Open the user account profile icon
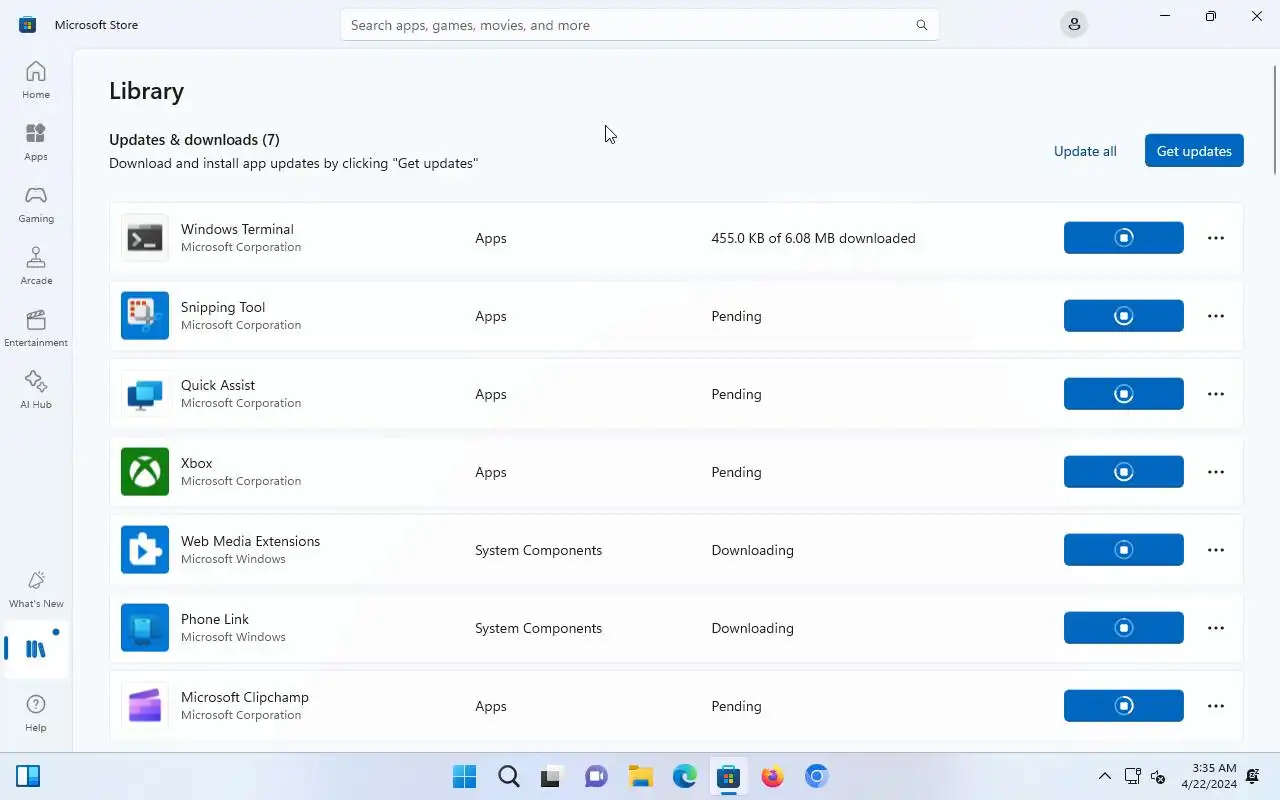Screen dimensions: 1280x800 tap(1074, 24)
